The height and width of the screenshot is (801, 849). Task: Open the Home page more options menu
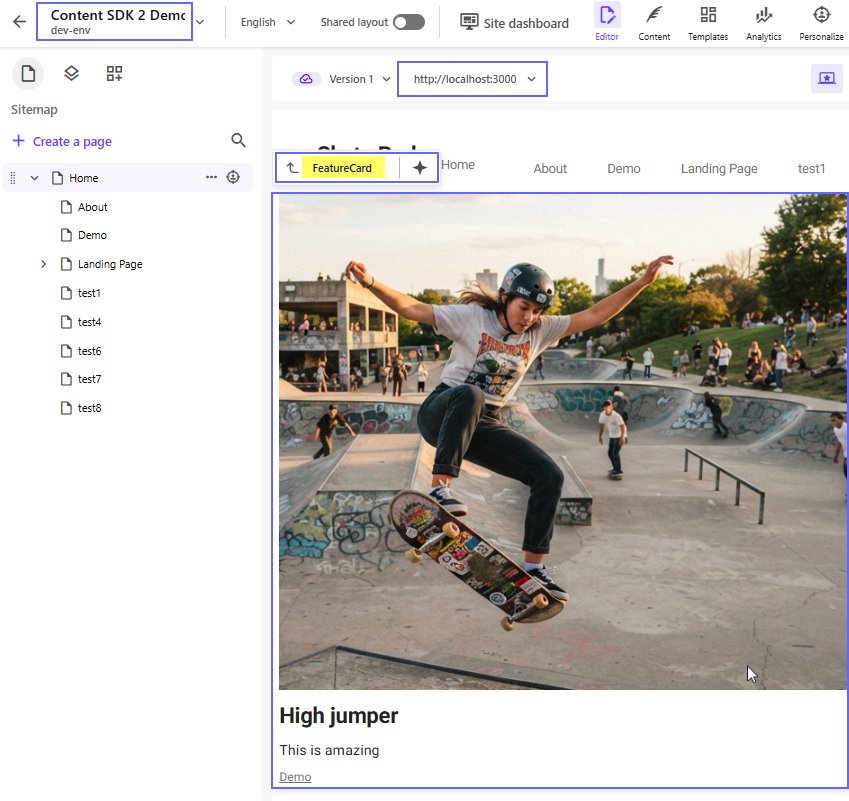211,177
